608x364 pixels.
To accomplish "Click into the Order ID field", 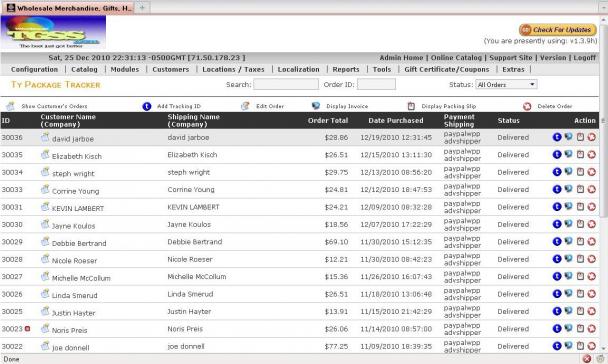I will pyautogui.click(x=377, y=84).
